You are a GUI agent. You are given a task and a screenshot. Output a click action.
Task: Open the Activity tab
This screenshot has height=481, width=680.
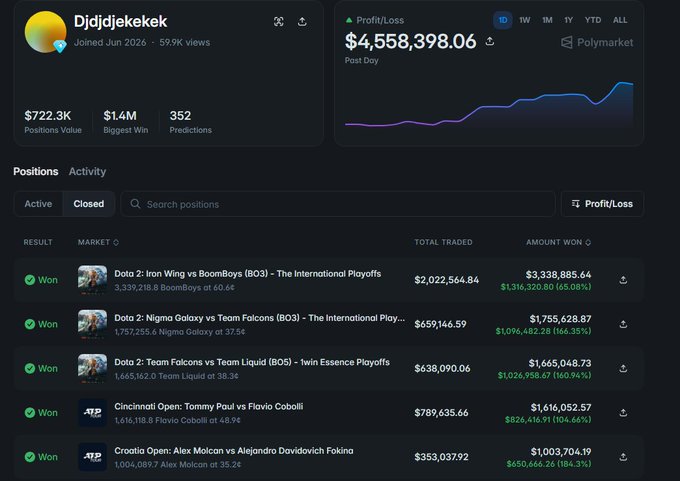87,171
